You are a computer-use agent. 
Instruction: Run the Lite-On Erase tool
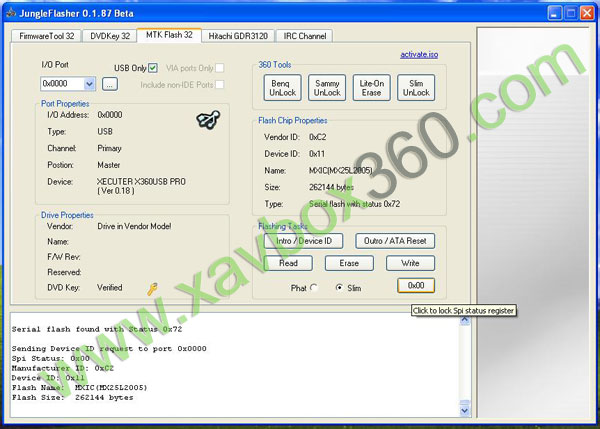pyautogui.click(x=371, y=88)
